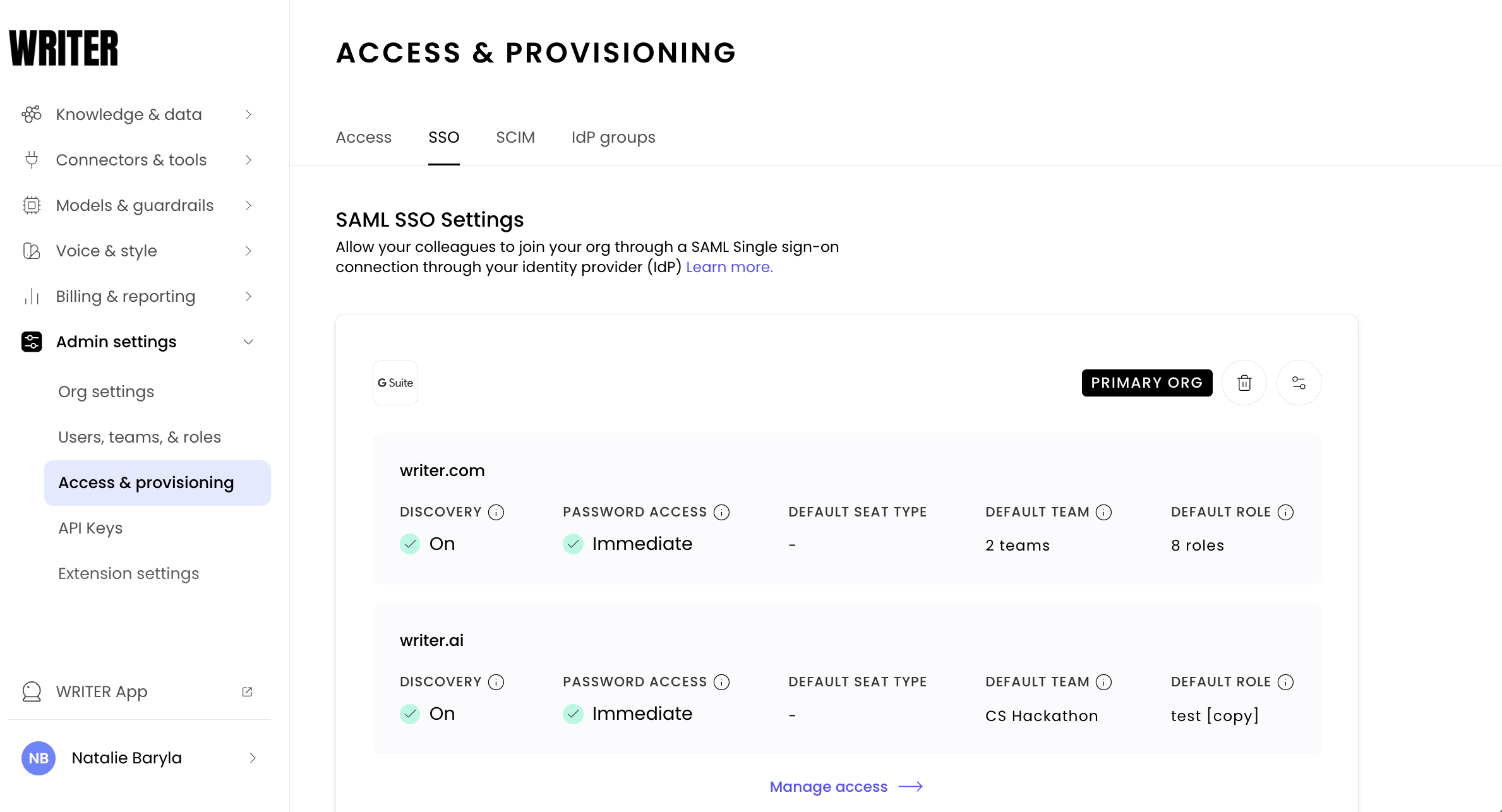Click Password Access info icon under writer.ai
The image size is (1502, 812).
(x=721, y=682)
